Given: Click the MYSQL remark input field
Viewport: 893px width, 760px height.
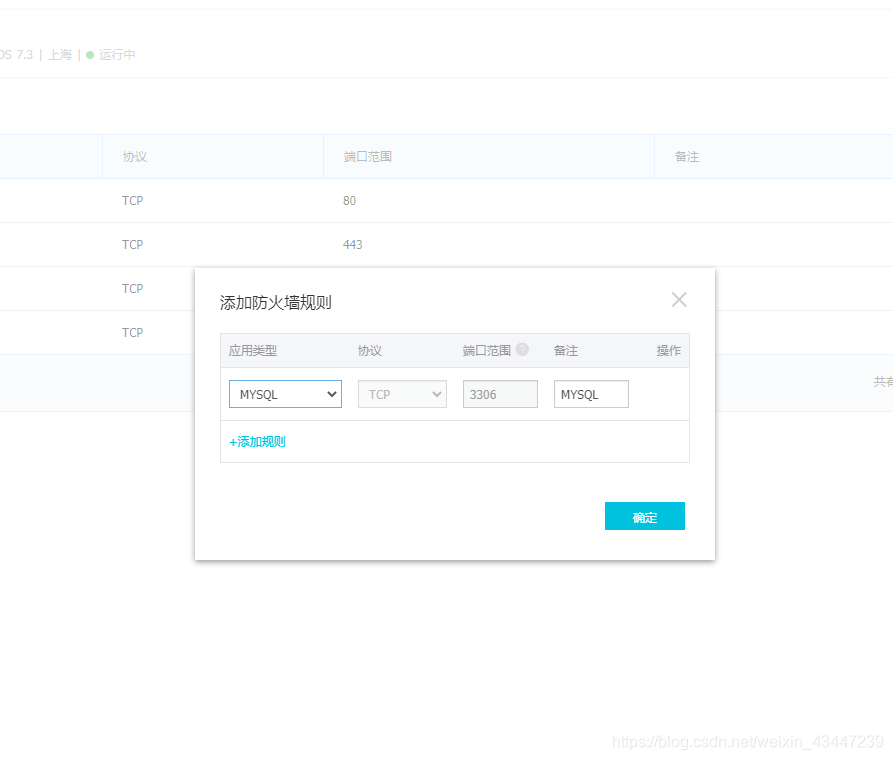Looking at the screenshot, I should click(591, 394).
